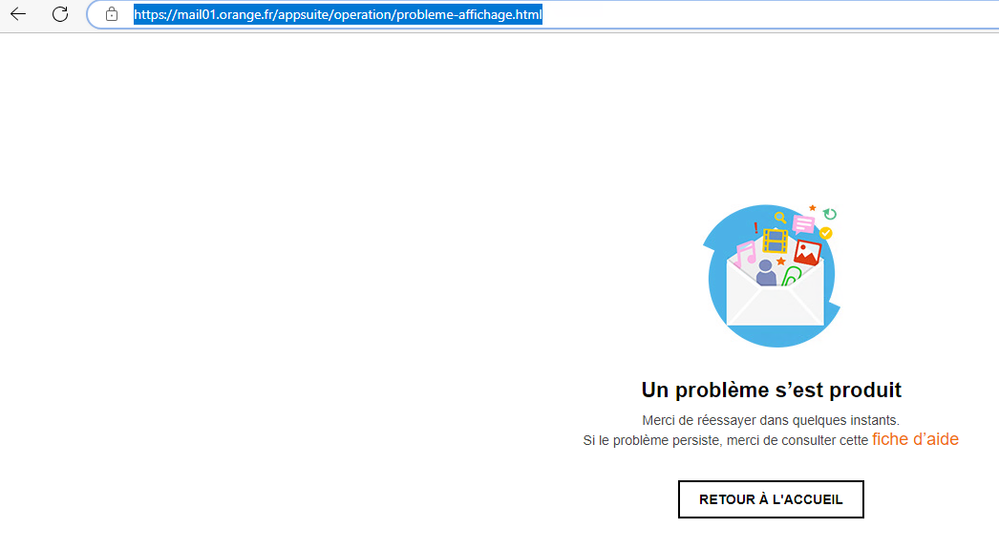The height and width of the screenshot is (547, 999).
Task: Click the pink chat bubble icon
Action: [803, 224]
